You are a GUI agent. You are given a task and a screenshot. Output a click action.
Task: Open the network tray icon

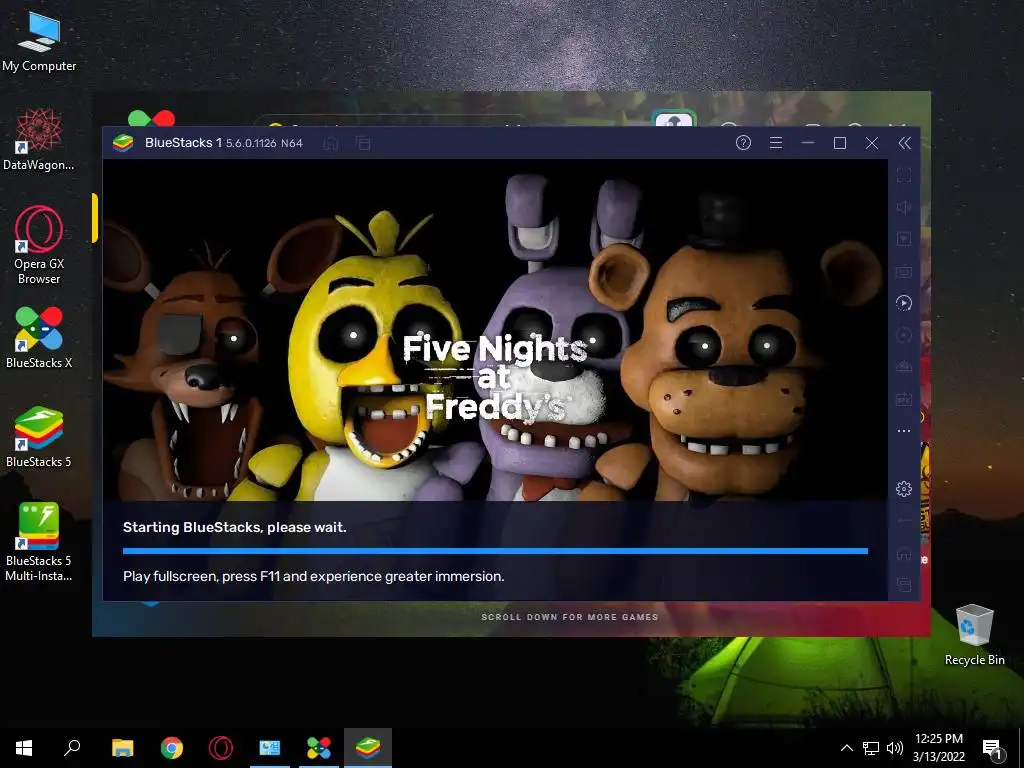point(871,748)
